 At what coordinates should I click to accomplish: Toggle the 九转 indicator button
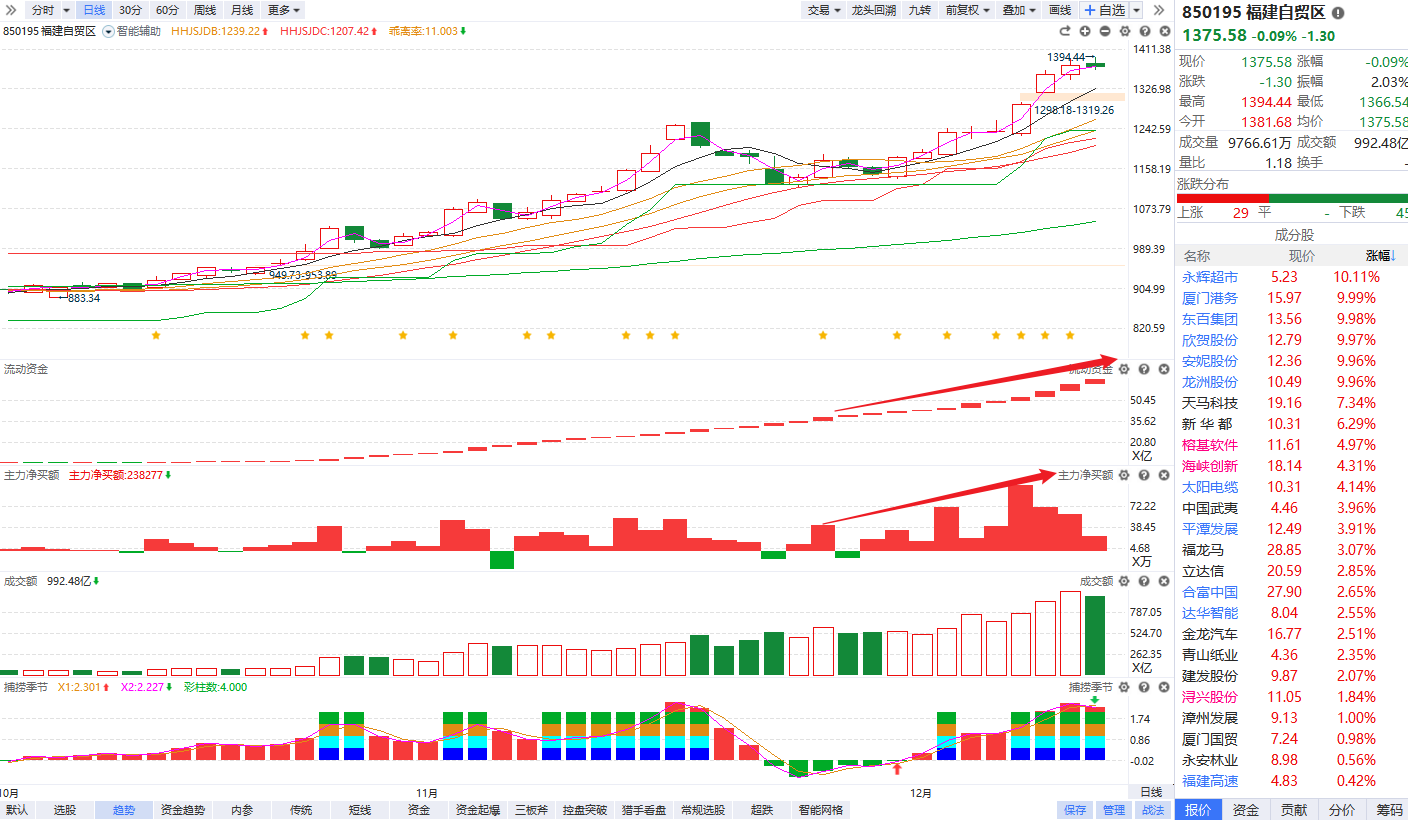(919, 10)
